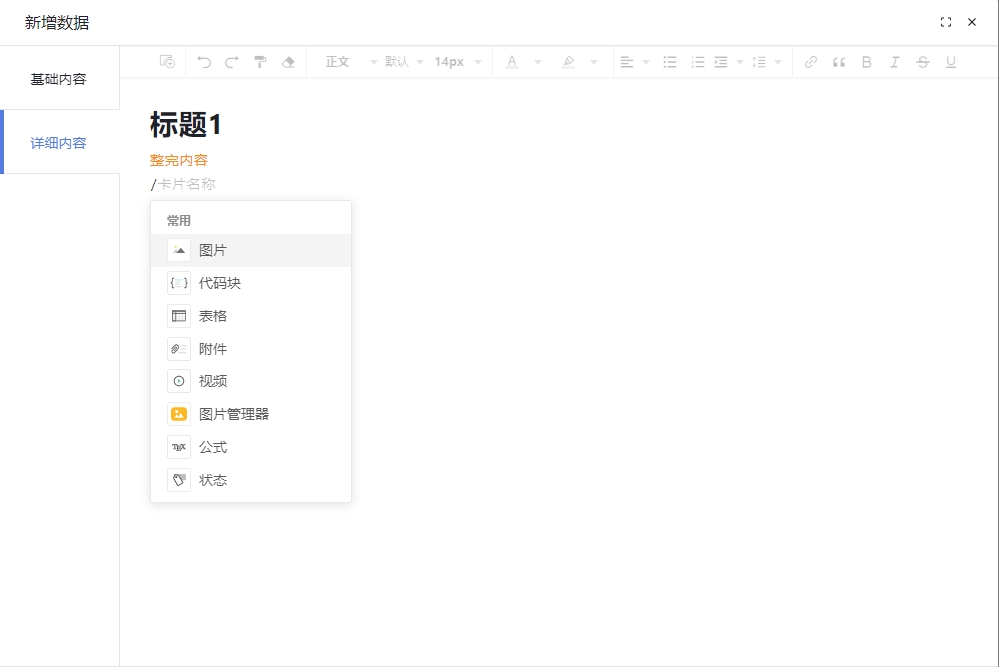
Task: Select 表格 in the card menu
Action: 213,316
